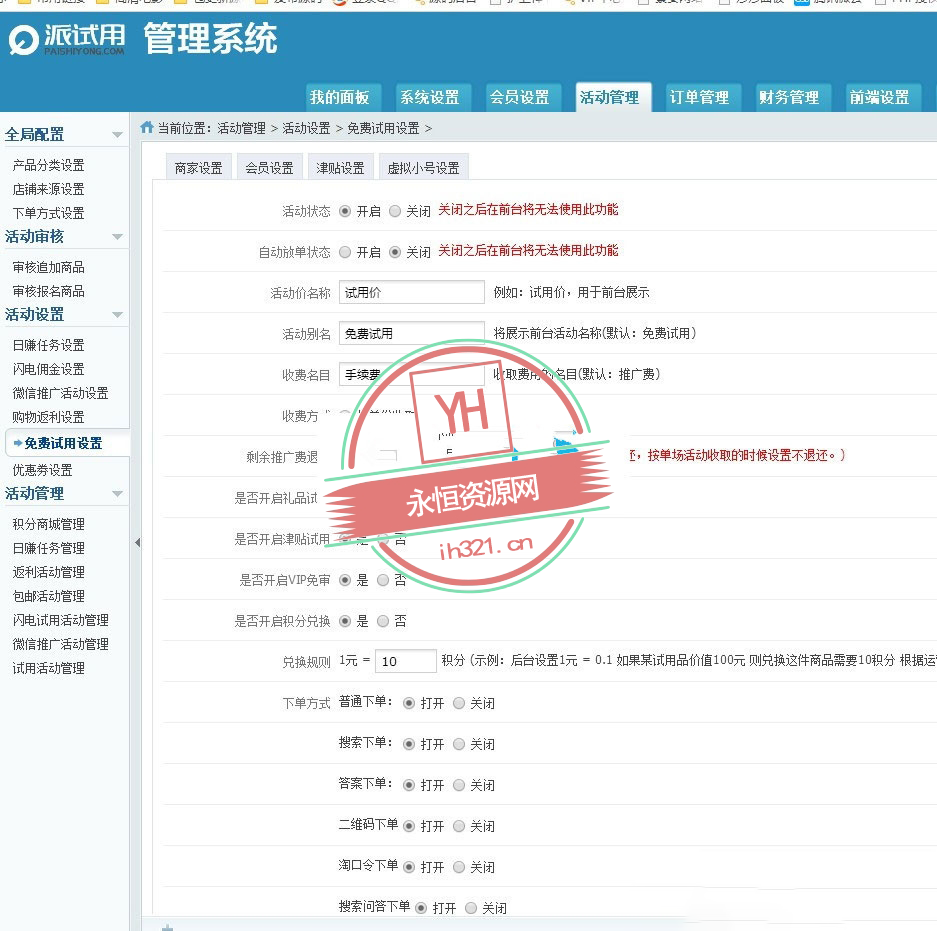Turn 普通下单 to 打开
937x931 pixels.
coord(409,703)
